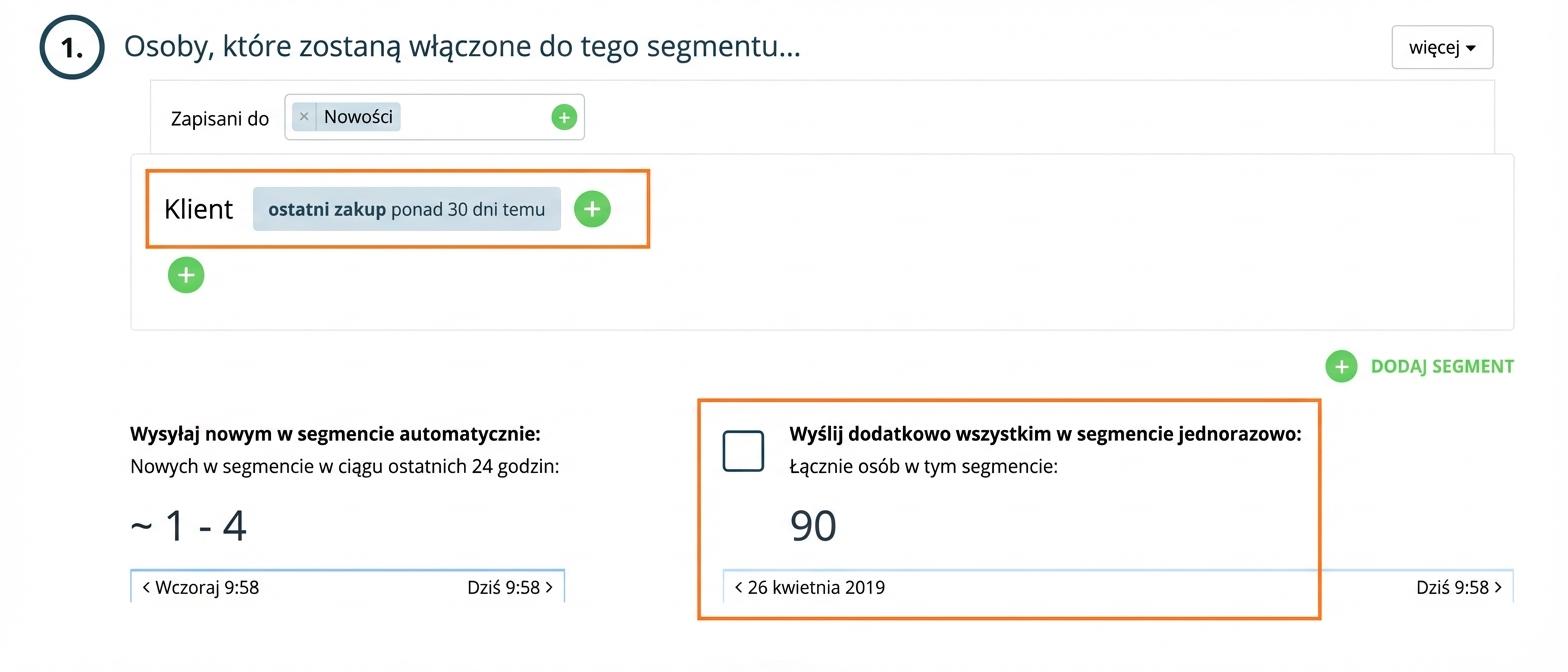Select the Nowości list tag

[357, 117]
